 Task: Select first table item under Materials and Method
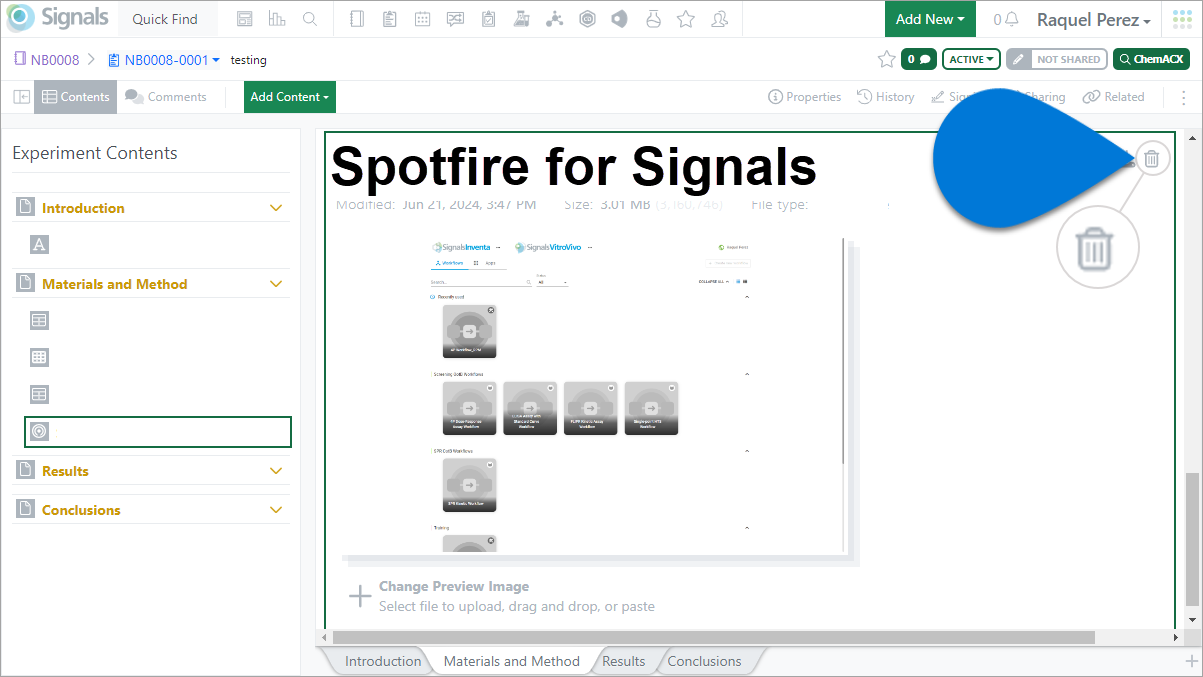(x=39, y=321)
